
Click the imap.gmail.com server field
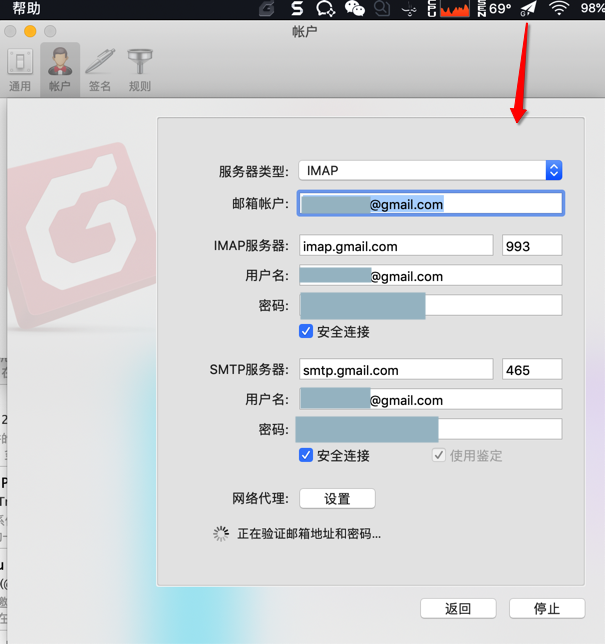click(x=396, y=246)
